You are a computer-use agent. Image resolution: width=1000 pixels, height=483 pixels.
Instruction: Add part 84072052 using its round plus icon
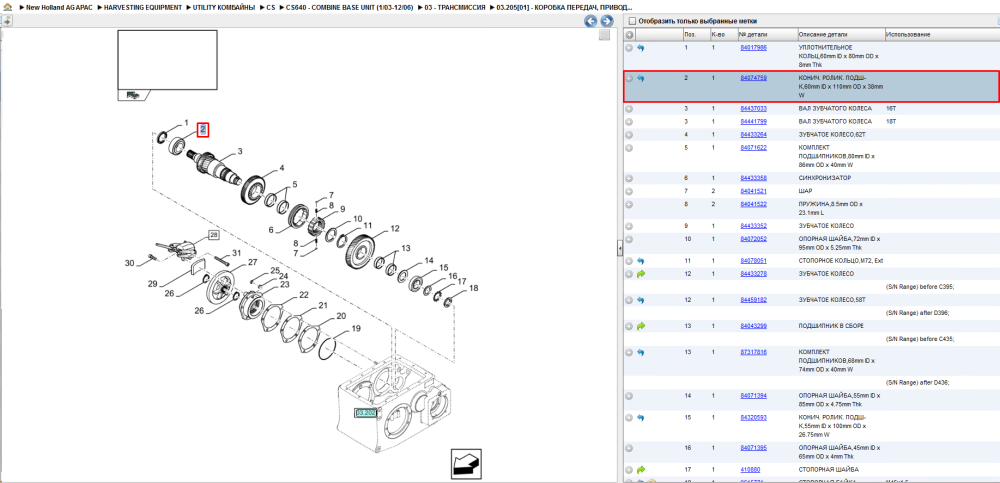click(629, 239)
